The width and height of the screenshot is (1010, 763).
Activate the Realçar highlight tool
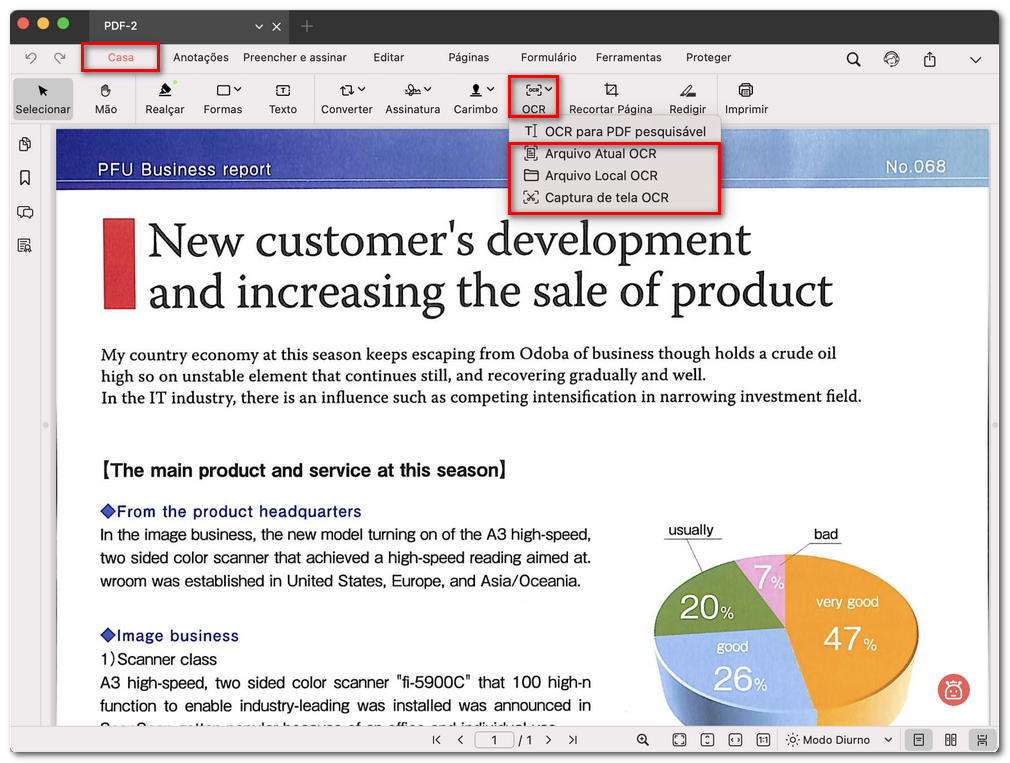165,98
